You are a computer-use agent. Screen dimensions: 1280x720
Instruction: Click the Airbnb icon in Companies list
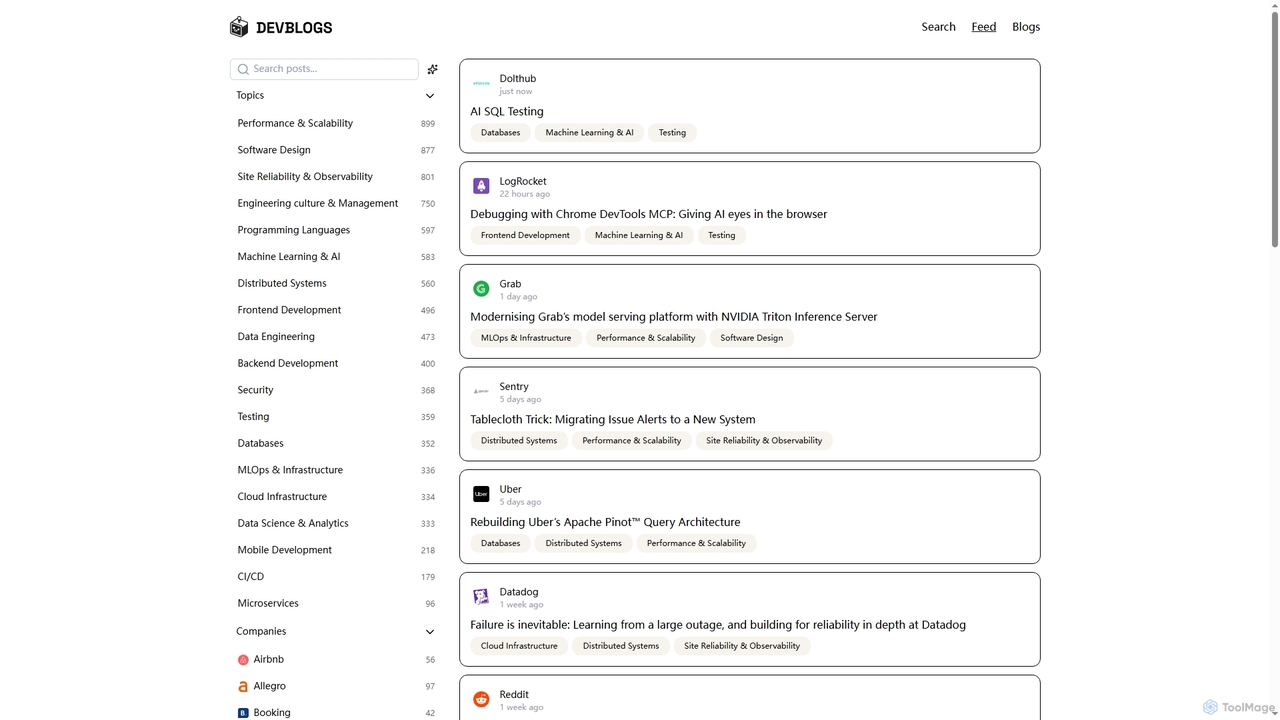[243, 660]
